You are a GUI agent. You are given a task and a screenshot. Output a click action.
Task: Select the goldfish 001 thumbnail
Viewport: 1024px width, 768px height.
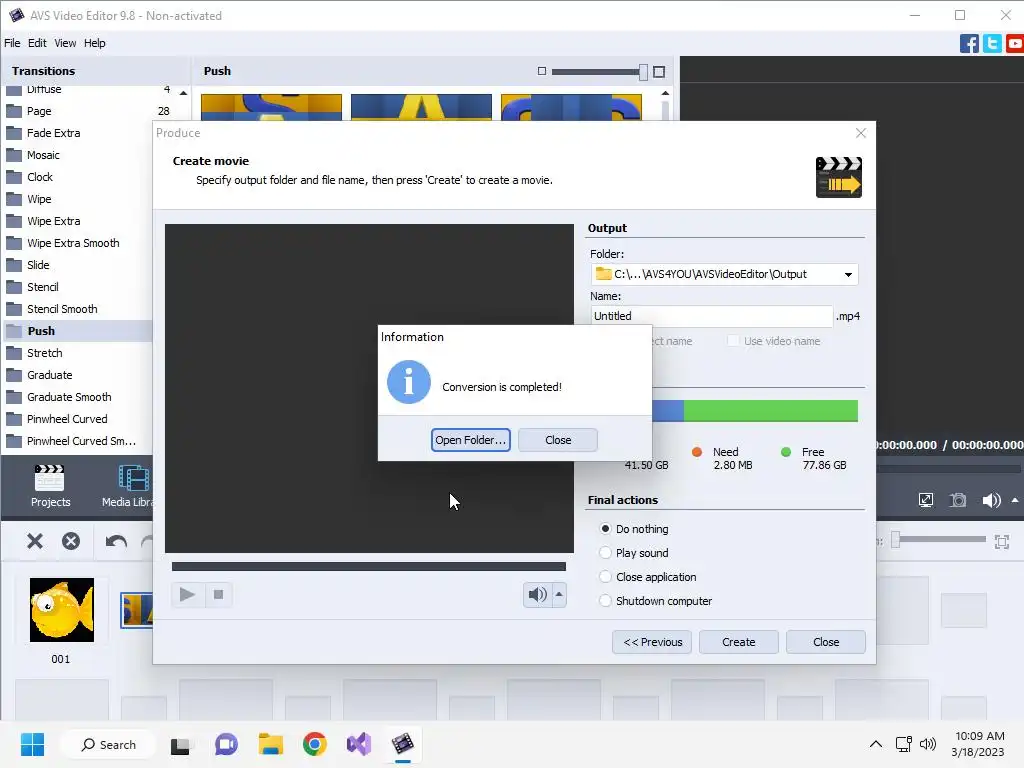pyautogui.click(x=61, y=610)
